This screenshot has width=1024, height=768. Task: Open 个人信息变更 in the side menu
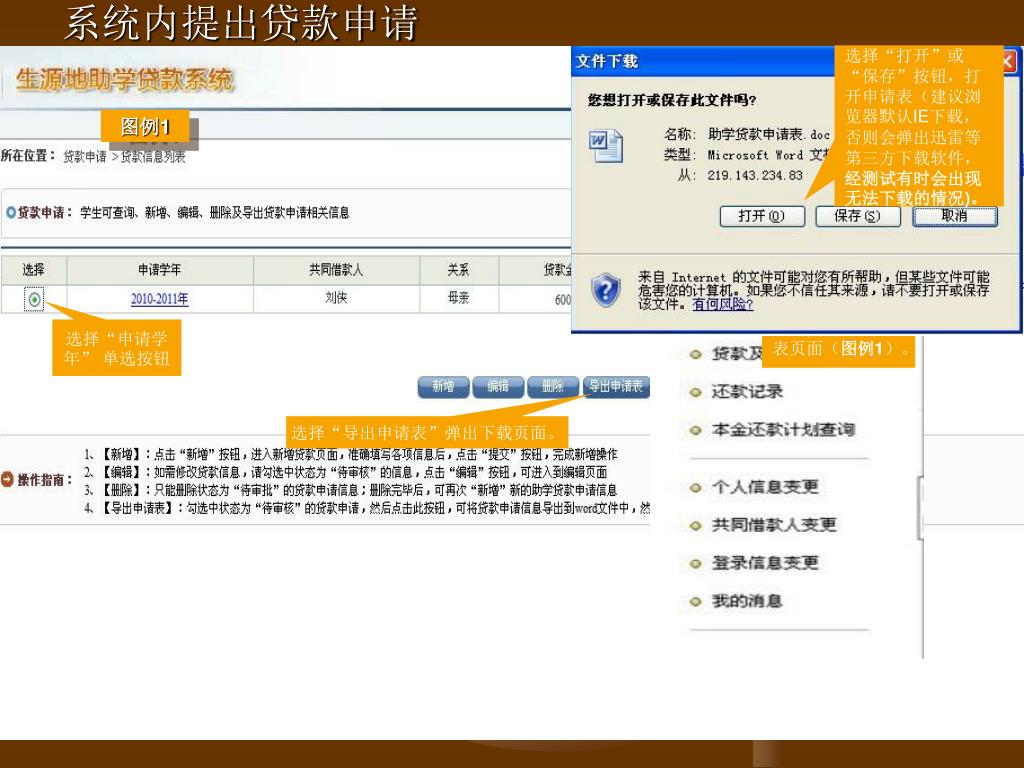coord(765,487)
